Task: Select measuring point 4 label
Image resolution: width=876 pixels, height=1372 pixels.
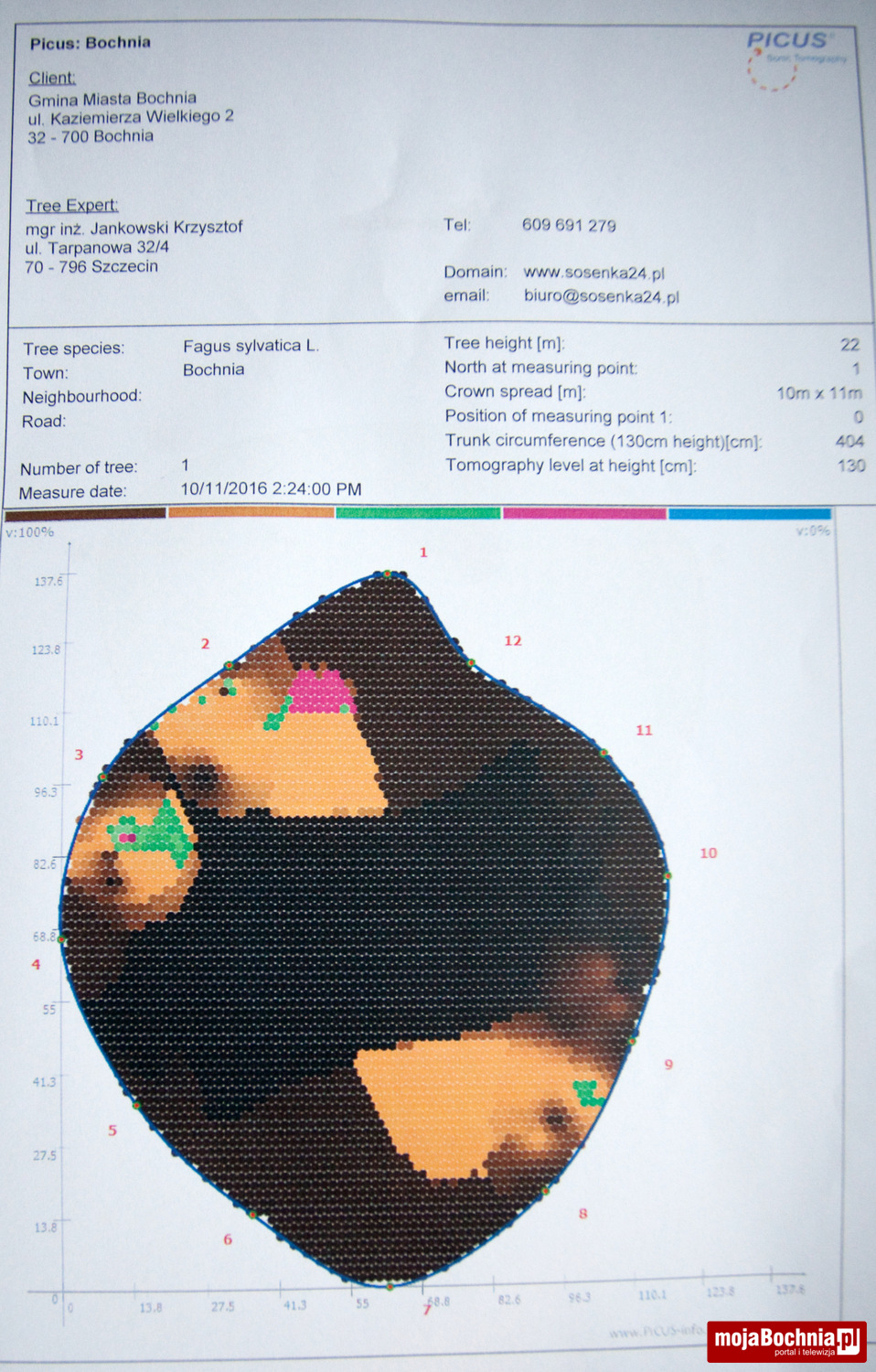Action: (x=37, y=964)
